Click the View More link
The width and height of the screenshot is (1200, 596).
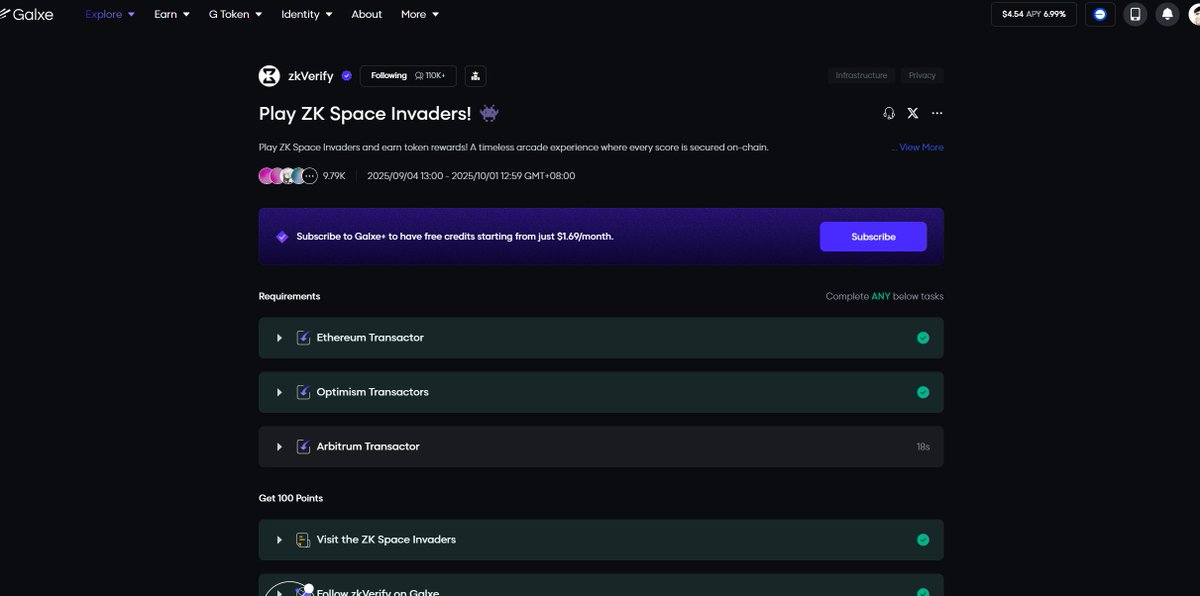(x=917, y=147)
